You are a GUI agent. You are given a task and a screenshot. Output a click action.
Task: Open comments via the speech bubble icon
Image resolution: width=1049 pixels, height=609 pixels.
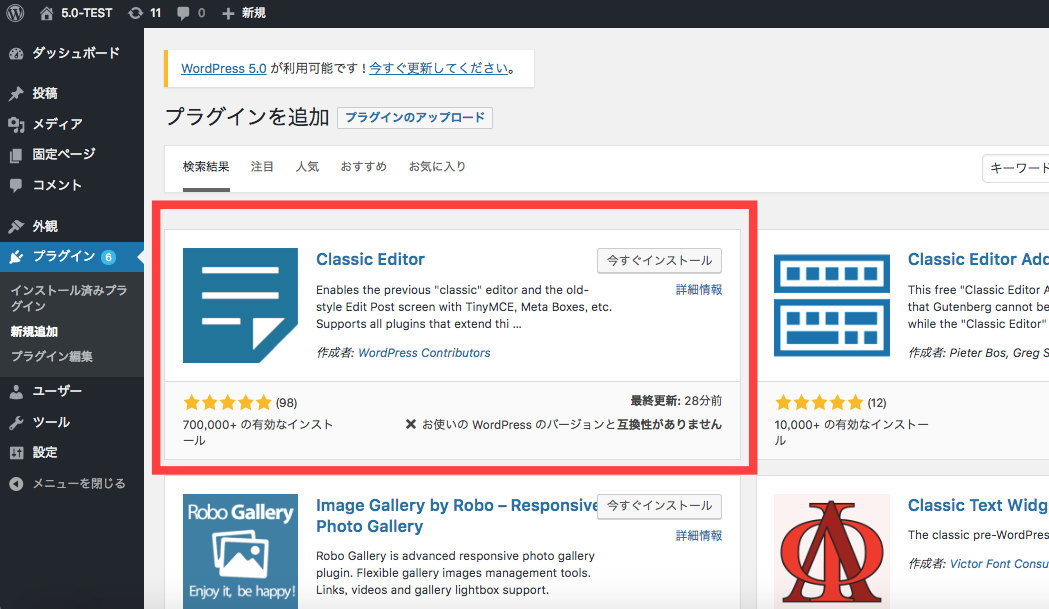pos(186,12)
